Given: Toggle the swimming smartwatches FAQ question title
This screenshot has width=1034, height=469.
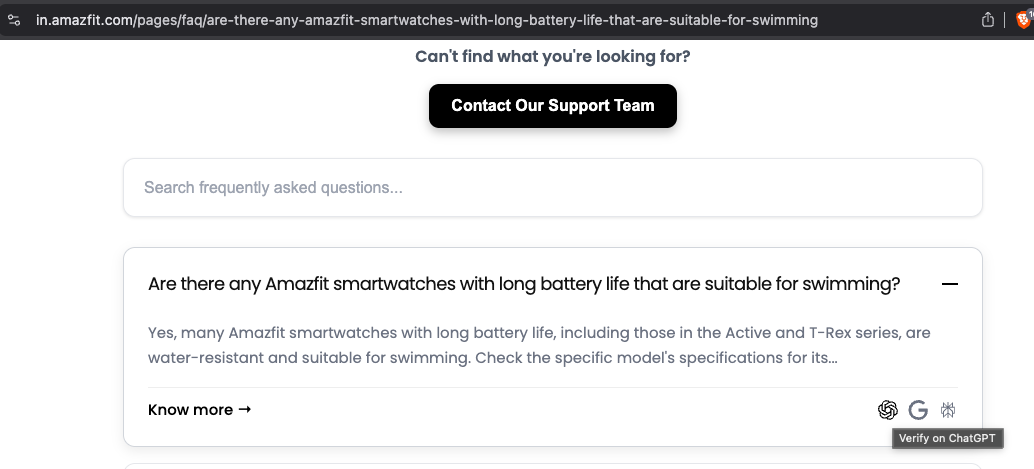Looking at the screenshot, I should [524, 284].
